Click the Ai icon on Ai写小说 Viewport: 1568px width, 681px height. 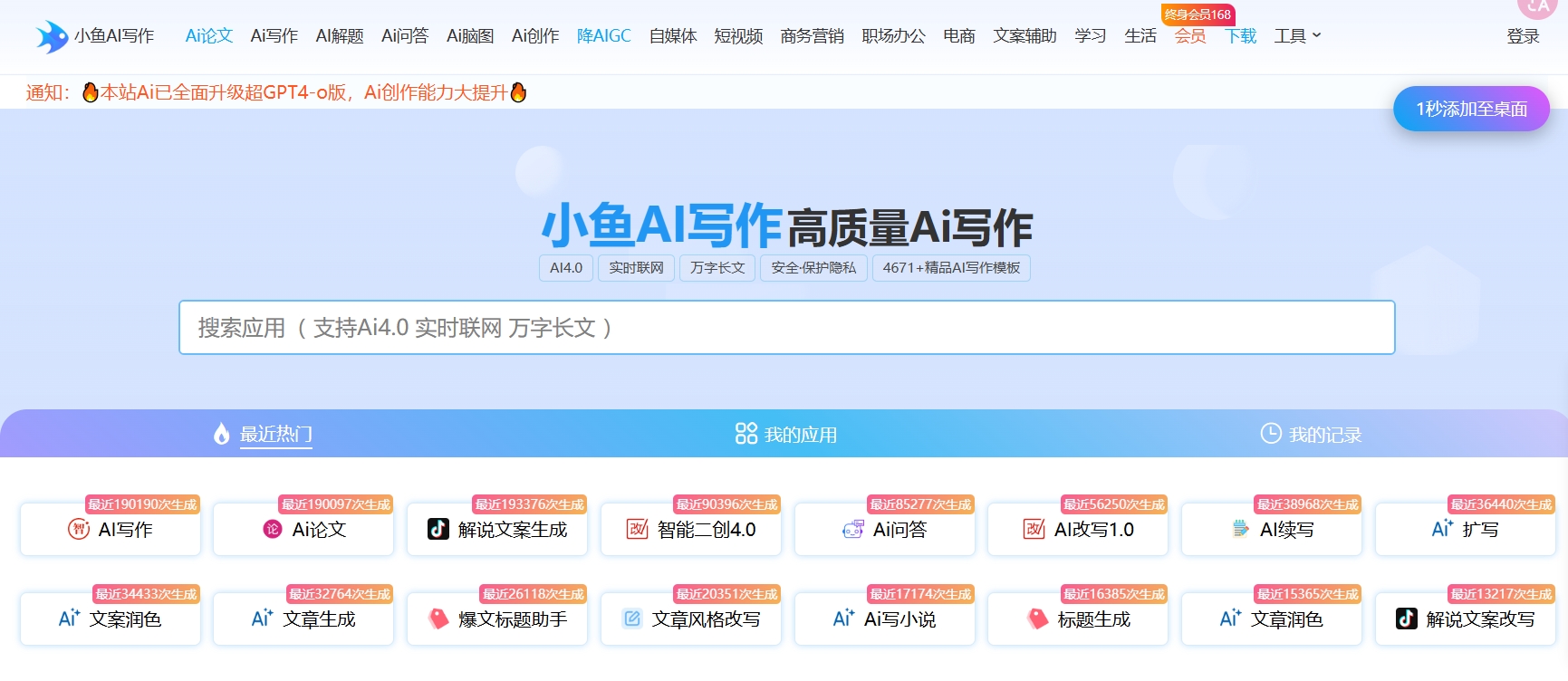[x=843, y=618]
